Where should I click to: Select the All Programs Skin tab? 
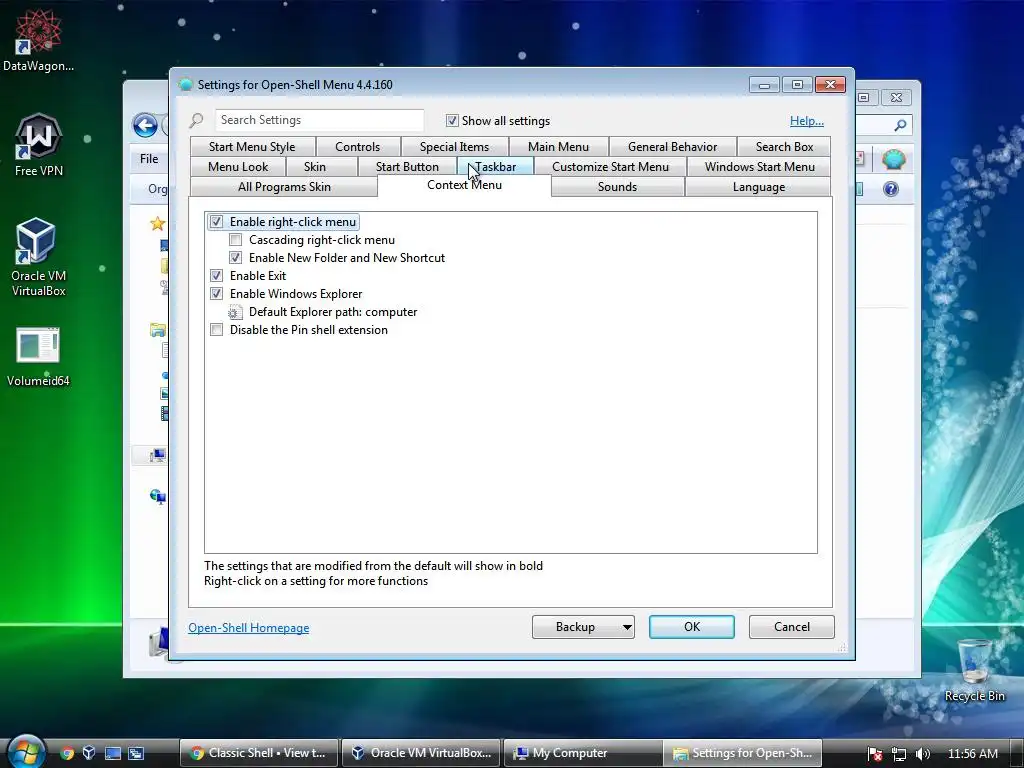tap(284, 187)
